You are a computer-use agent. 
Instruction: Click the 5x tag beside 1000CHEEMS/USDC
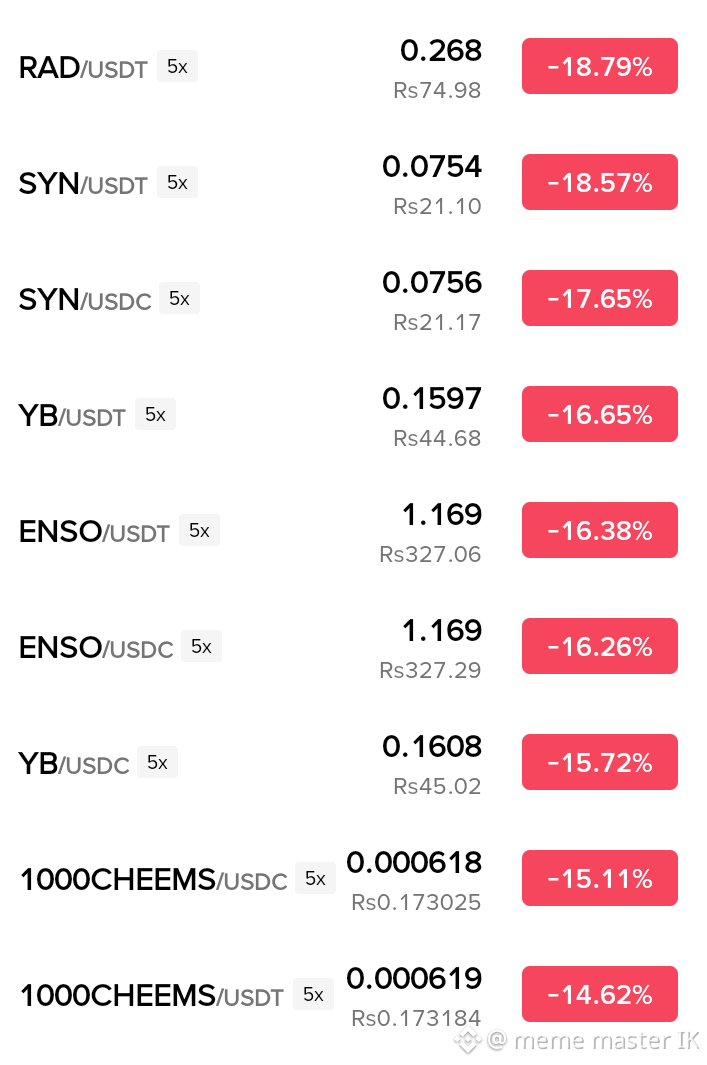point(315,878)
